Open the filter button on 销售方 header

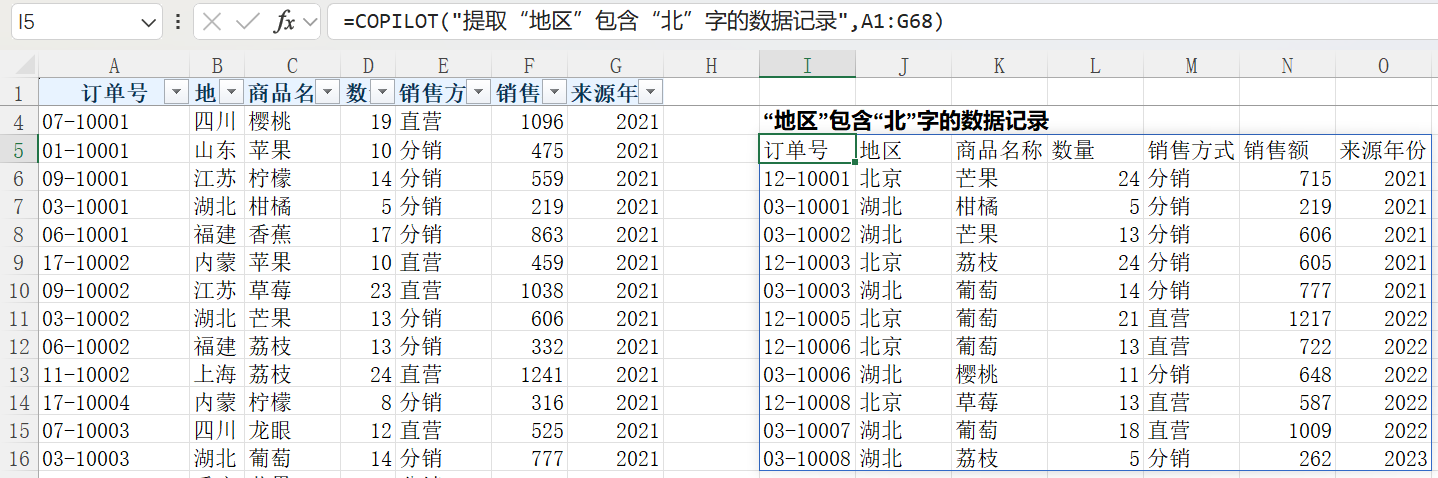(479, 93)
